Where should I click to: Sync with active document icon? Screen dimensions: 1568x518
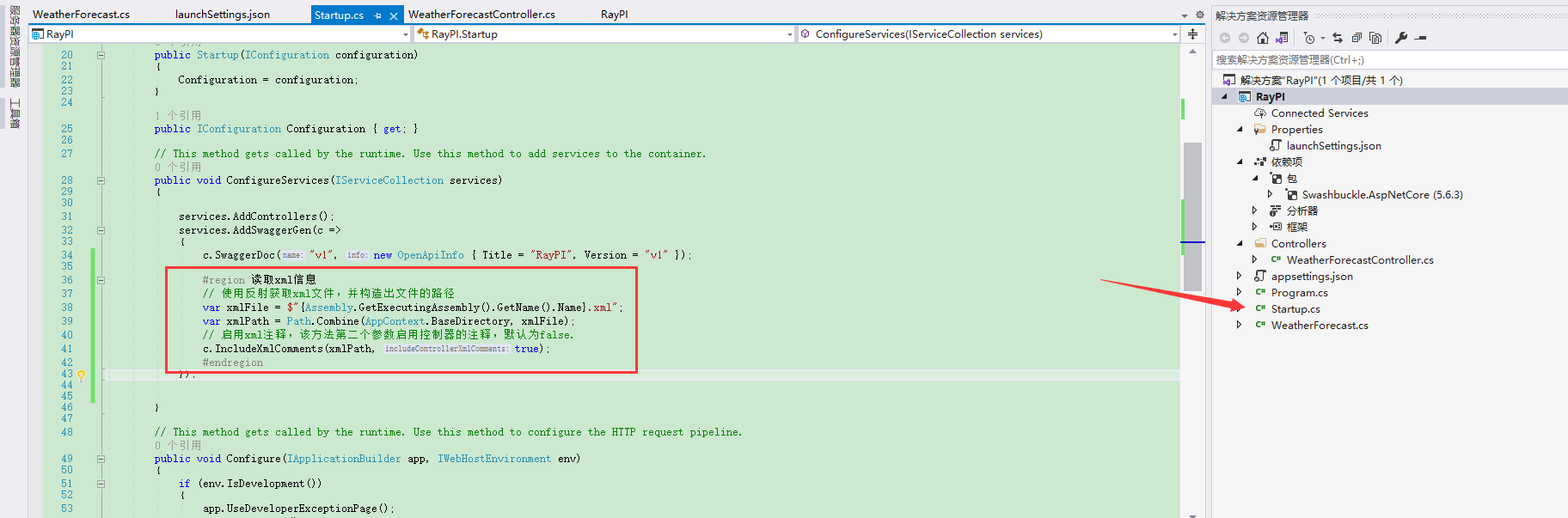pos(1338,38)
